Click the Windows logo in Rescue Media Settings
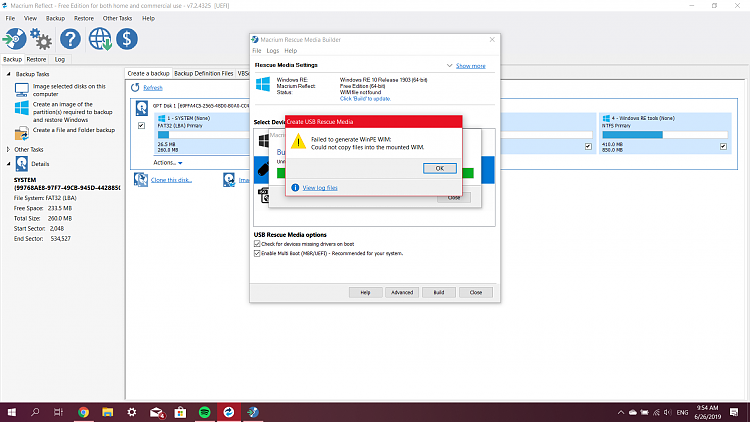 (263, 84)
